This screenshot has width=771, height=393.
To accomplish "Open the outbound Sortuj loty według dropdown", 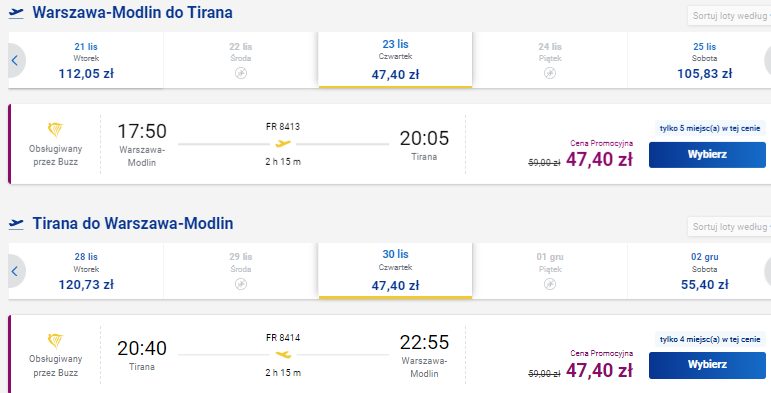I will pyautogui.click(x=729, y=16).
